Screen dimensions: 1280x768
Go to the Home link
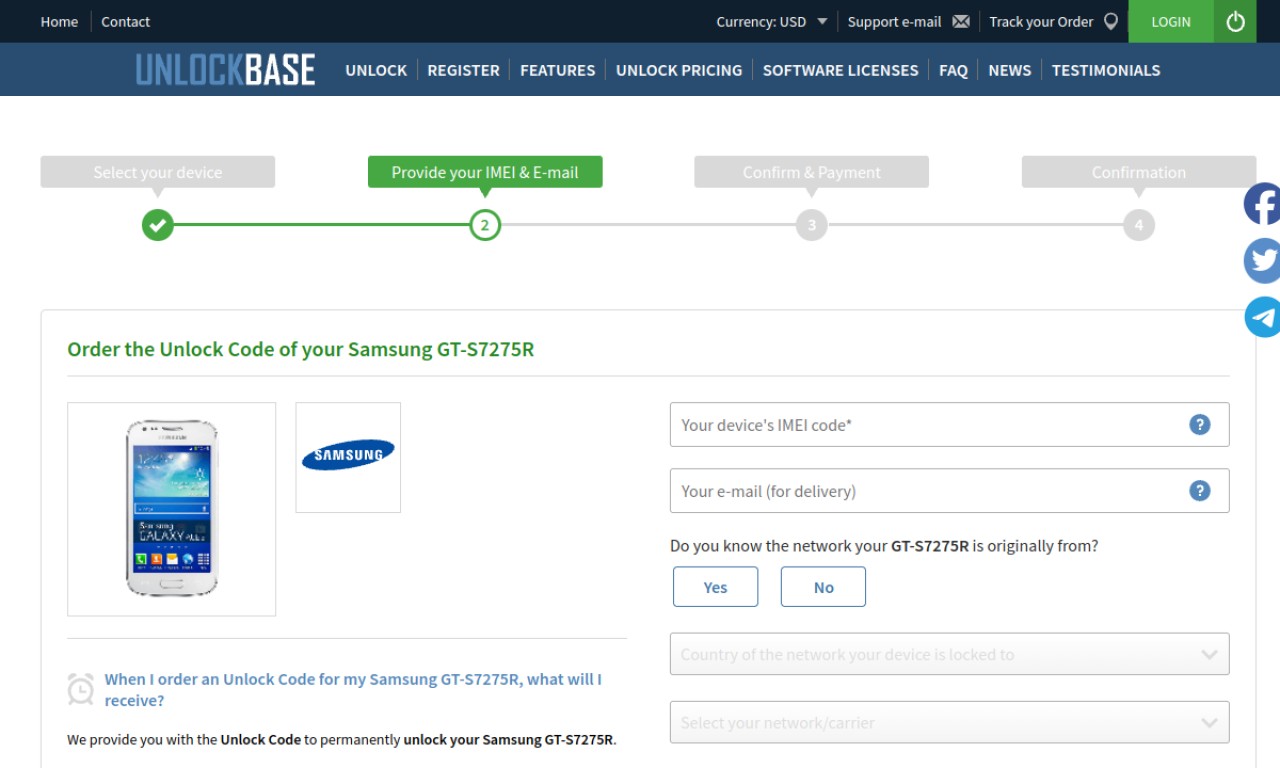(59, 21)
